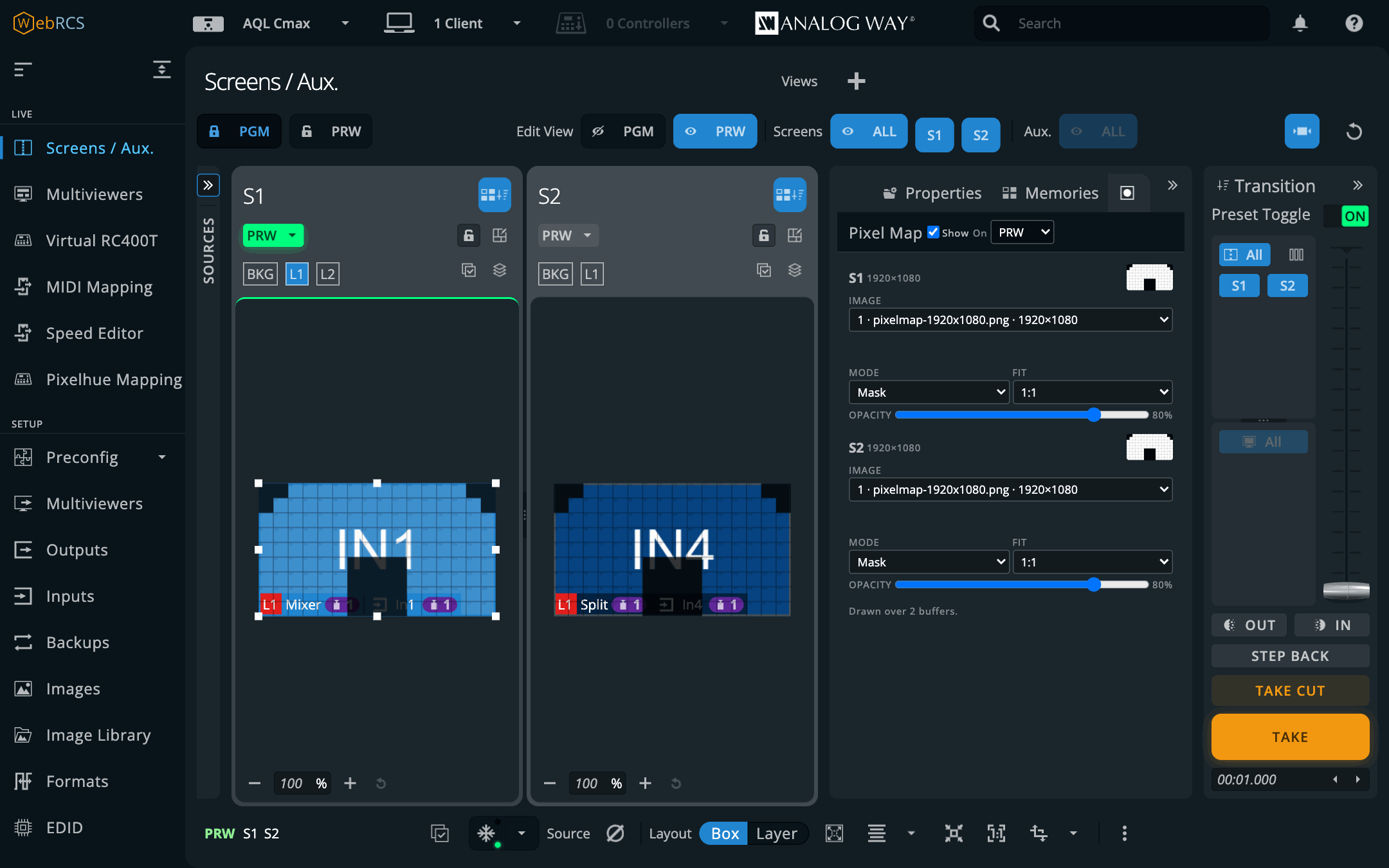Toggle the PGM lock button
The image size is (1389, 868).
239,131
